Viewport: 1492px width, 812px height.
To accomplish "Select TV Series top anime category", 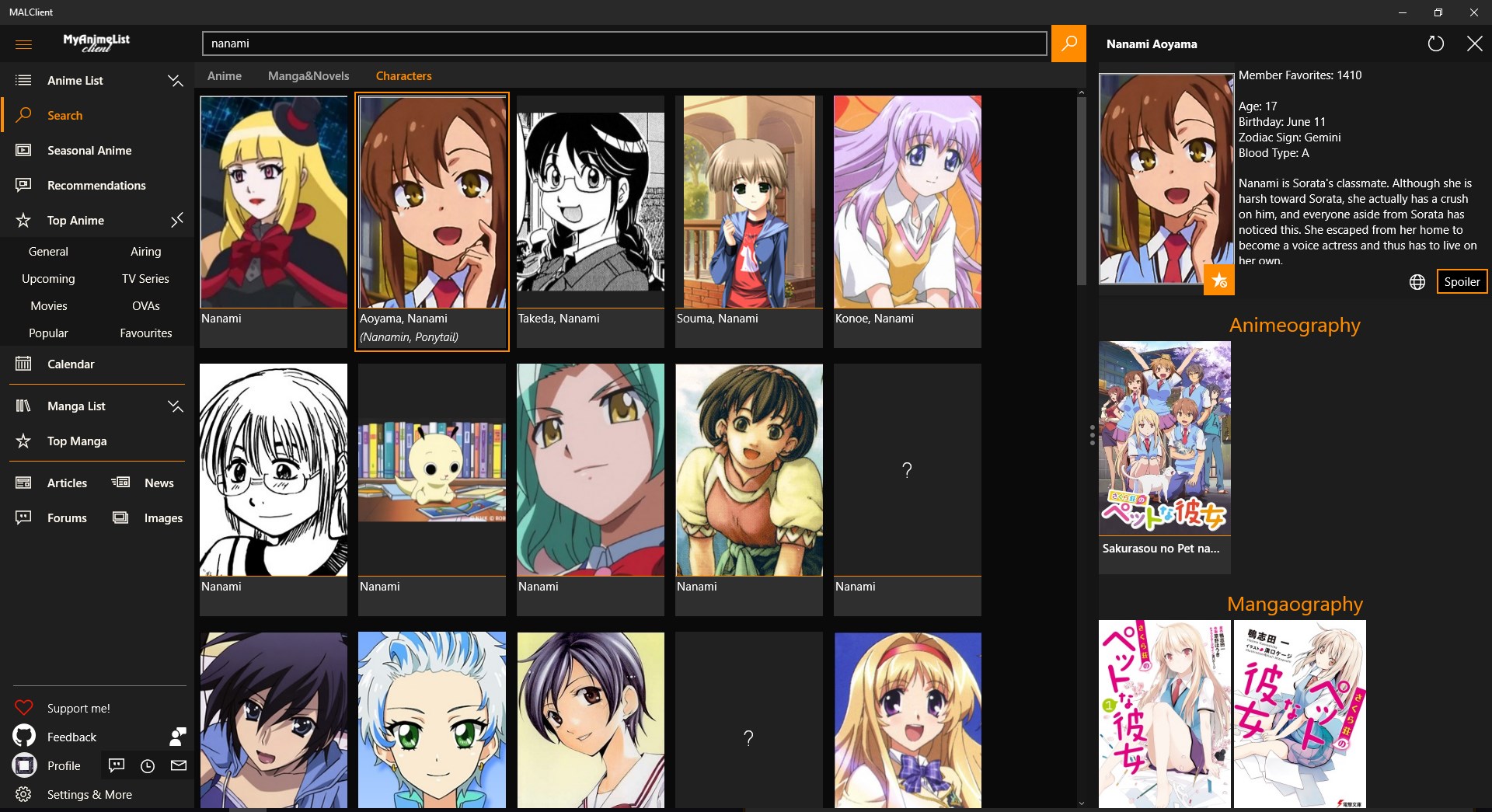I will click(x=146, y=279).
